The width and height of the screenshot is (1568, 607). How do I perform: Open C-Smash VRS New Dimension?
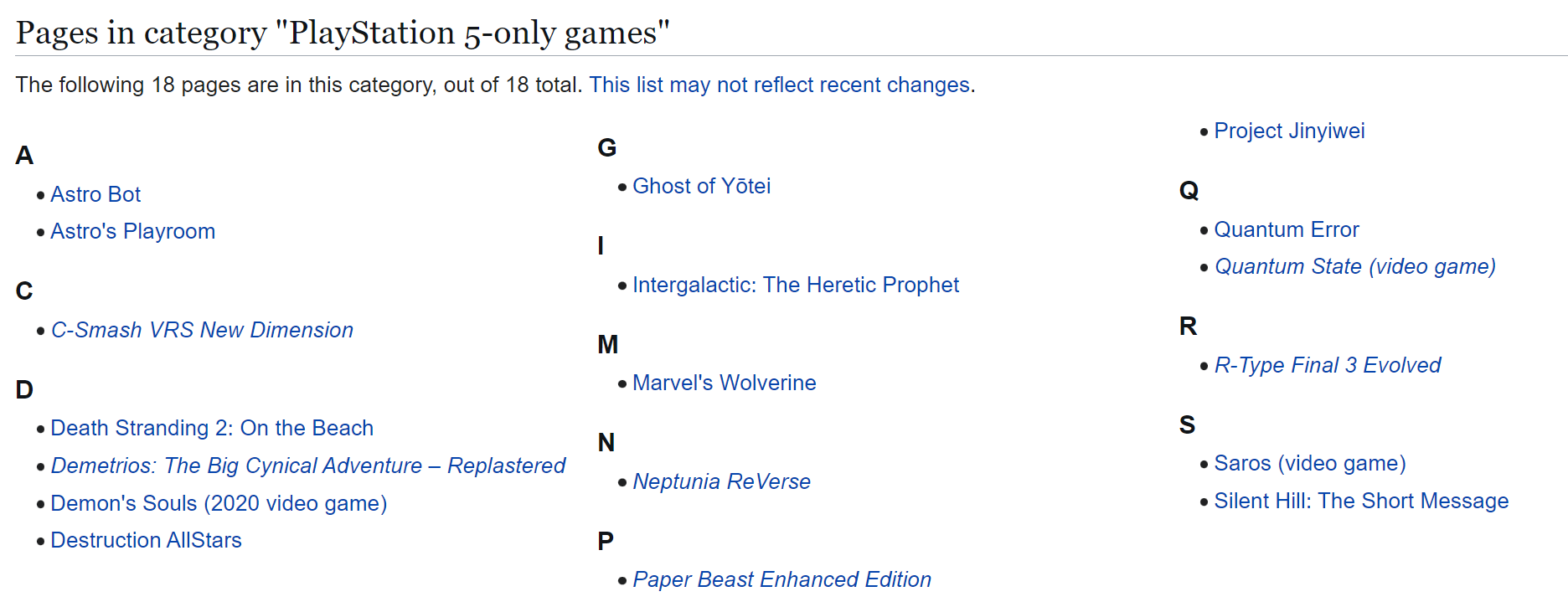point(202,330)
